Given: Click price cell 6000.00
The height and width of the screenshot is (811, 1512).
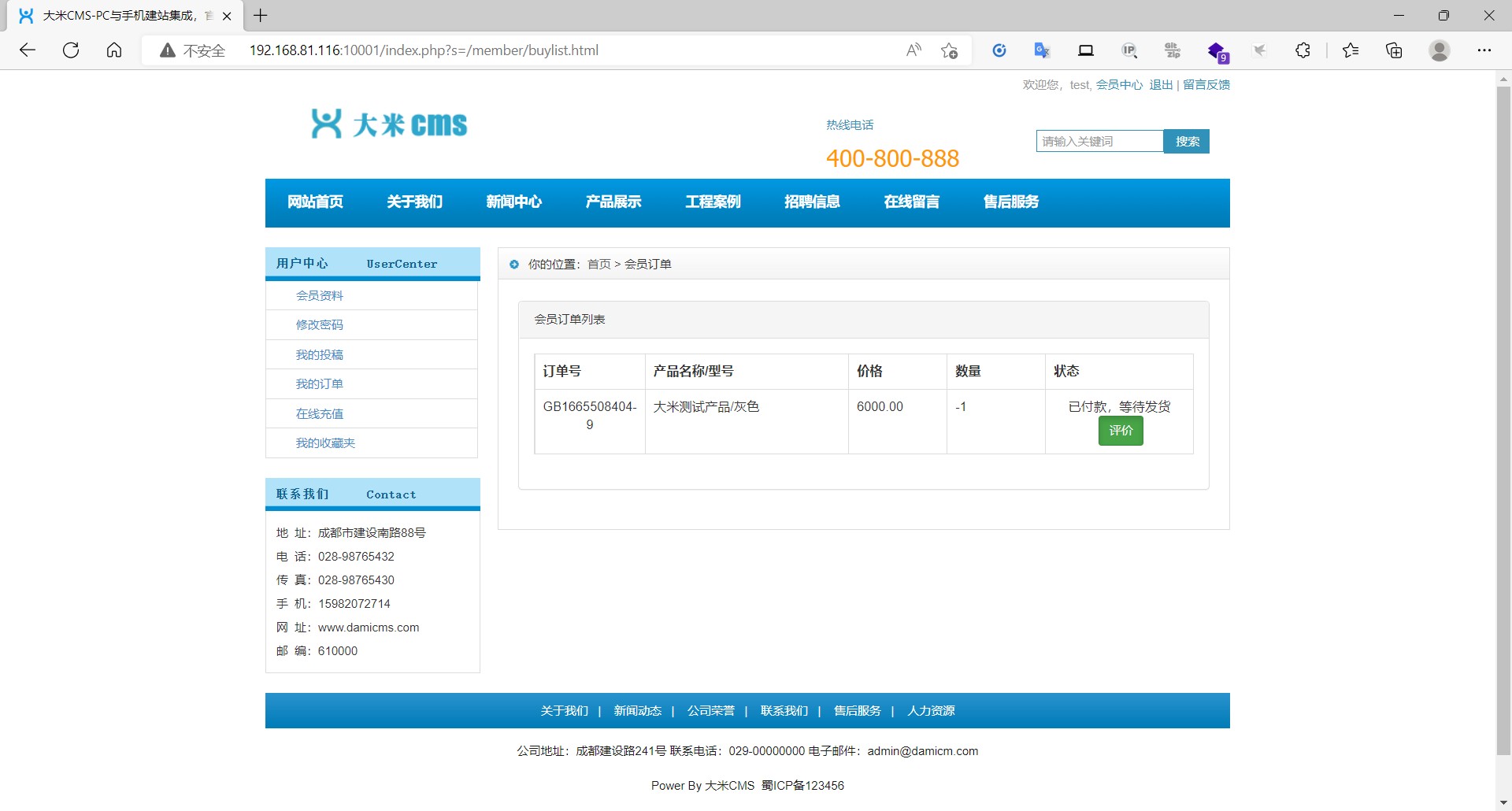Looking at the screenshot, I should pyautogui.click(x=880, y=407).
